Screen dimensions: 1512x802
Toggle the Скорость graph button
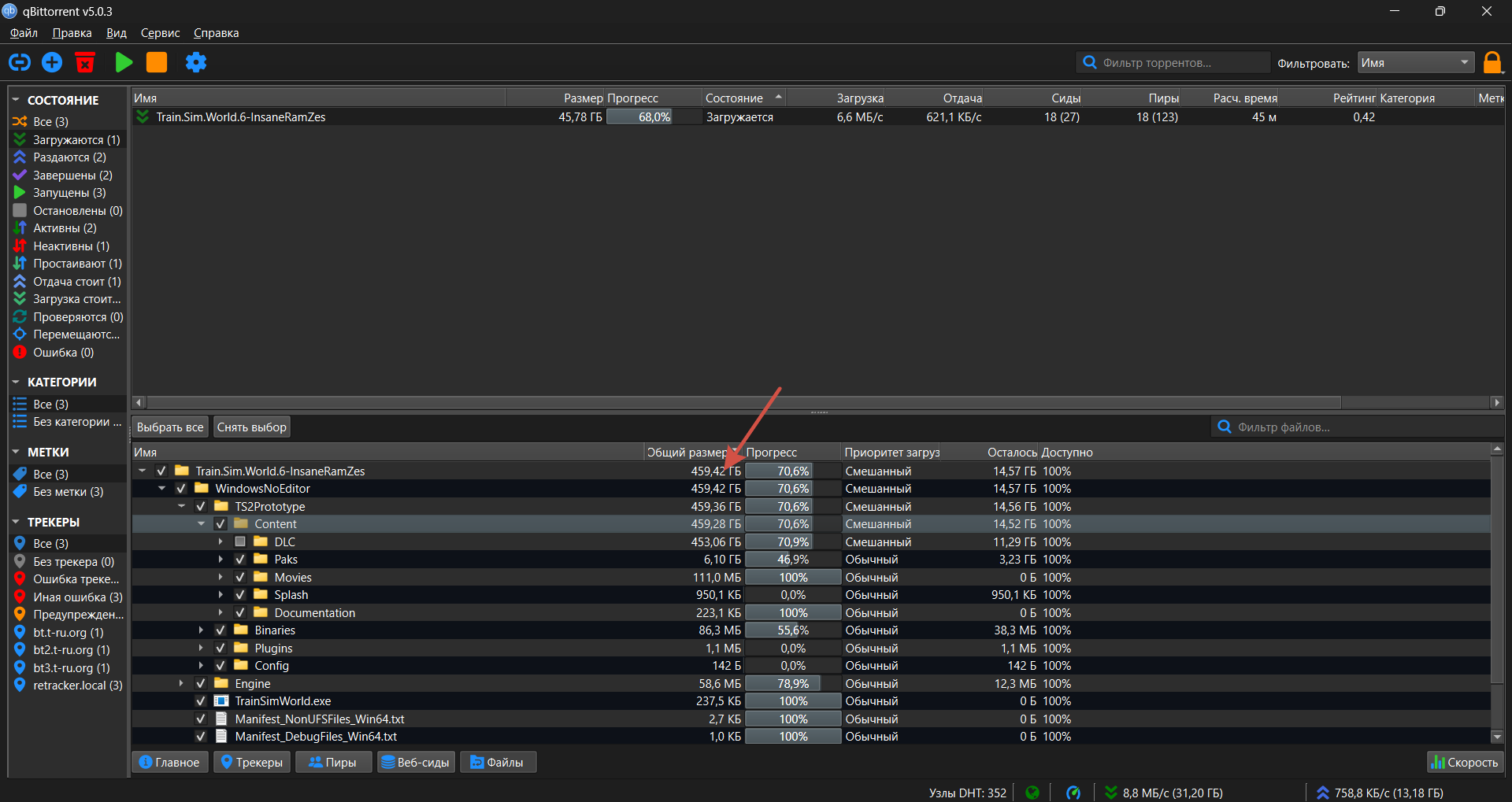click(1465, 762)
